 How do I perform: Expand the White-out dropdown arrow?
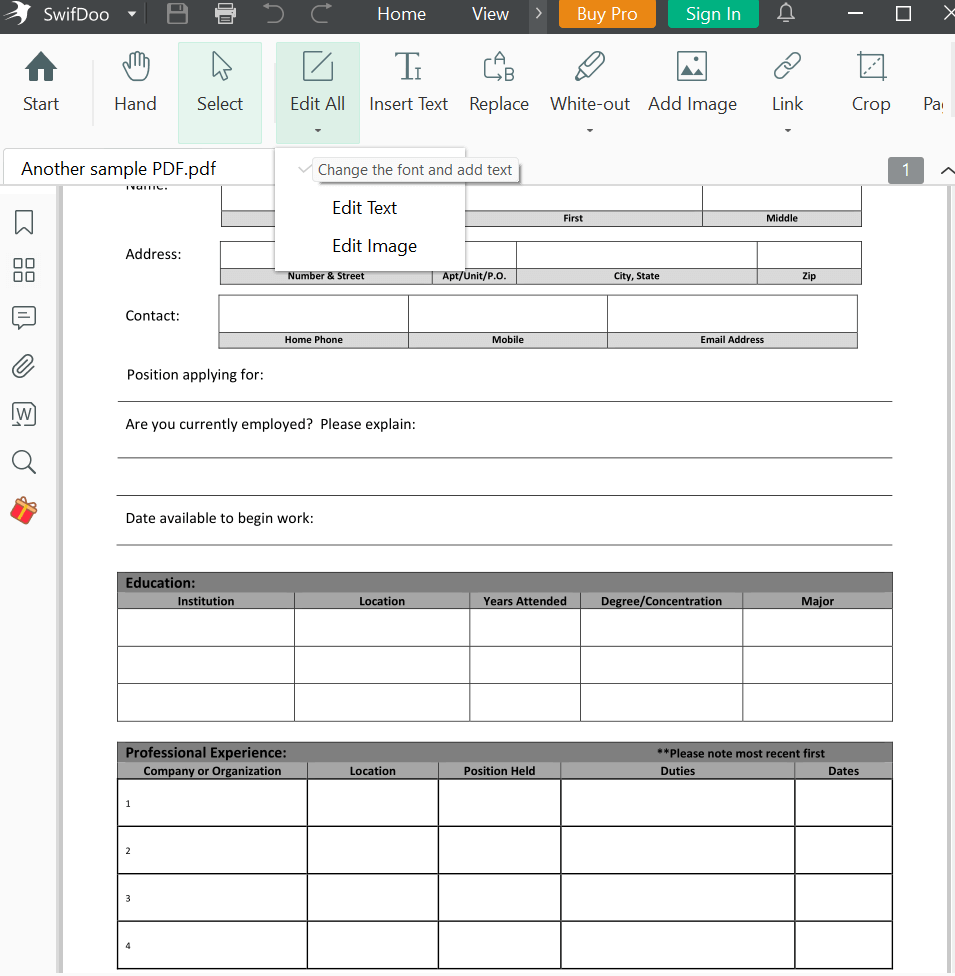click(x=590, y=130)
